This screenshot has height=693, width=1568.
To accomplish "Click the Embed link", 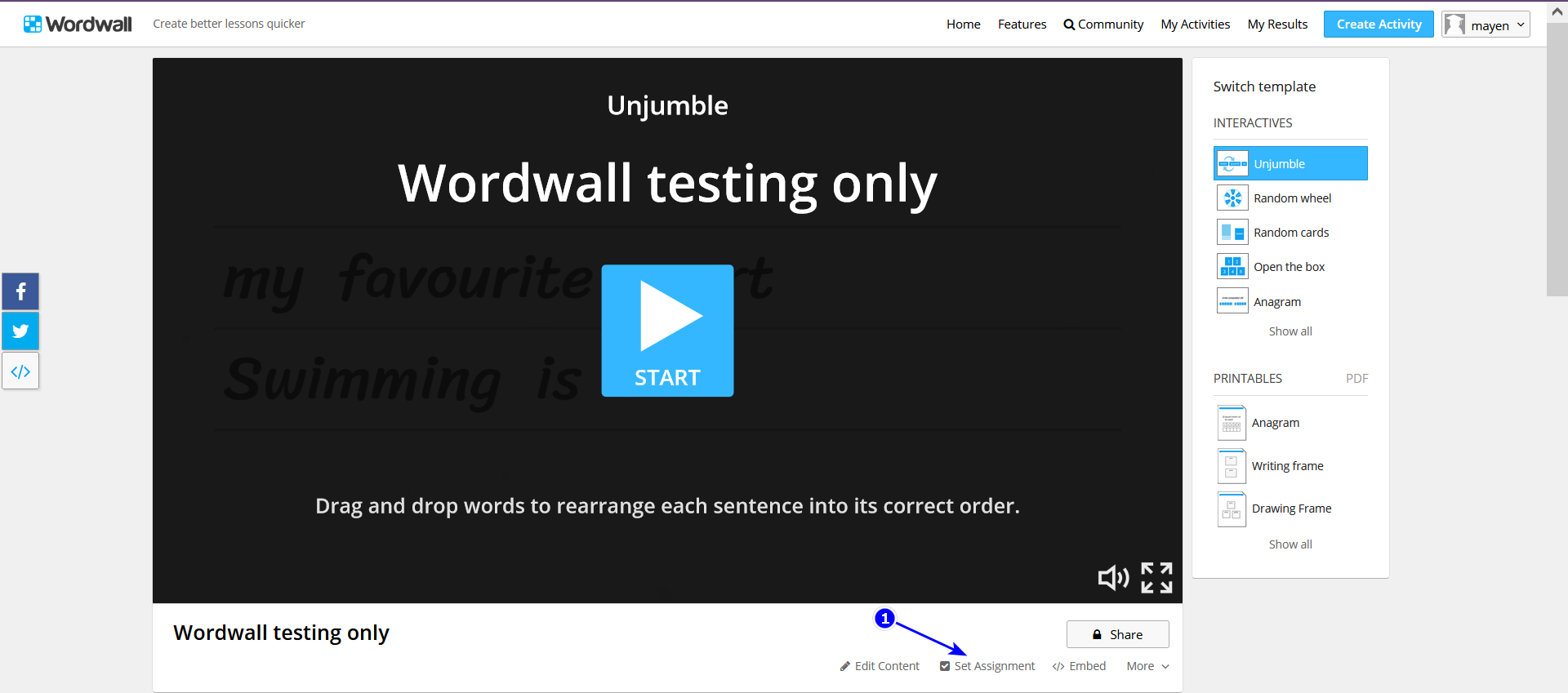I will (1079, 666).
